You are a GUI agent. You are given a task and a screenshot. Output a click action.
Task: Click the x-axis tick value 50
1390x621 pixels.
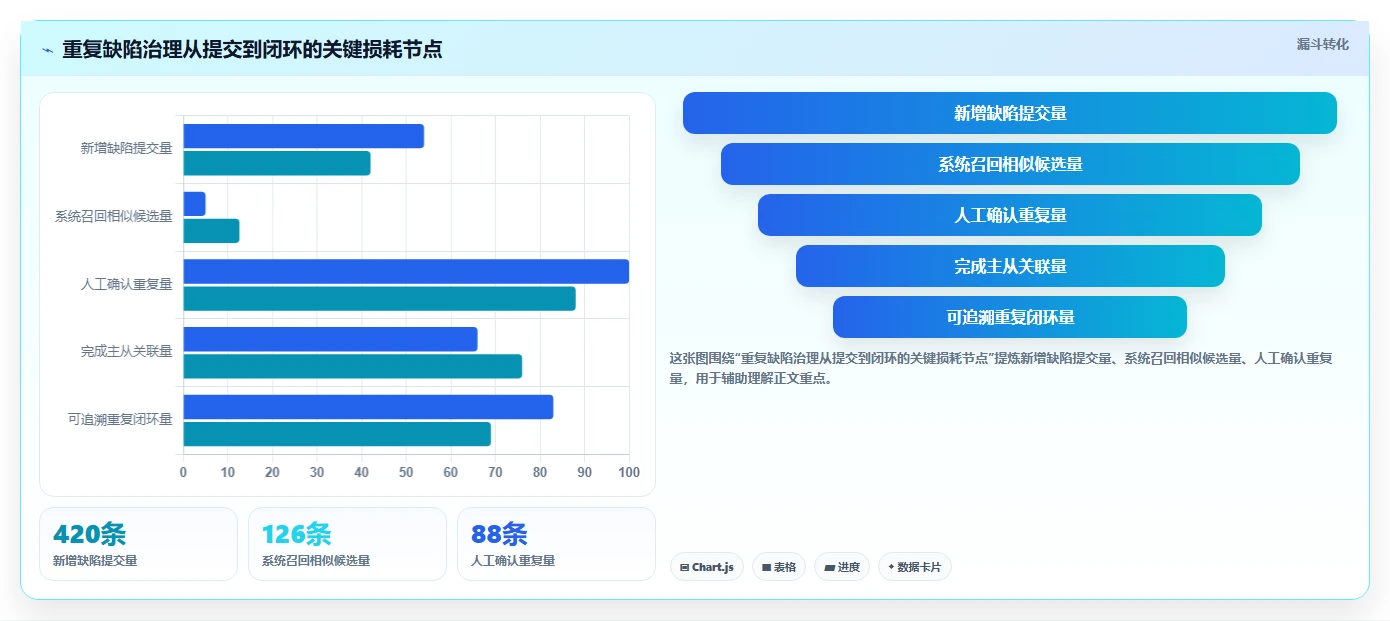click(x=406, y=472)
